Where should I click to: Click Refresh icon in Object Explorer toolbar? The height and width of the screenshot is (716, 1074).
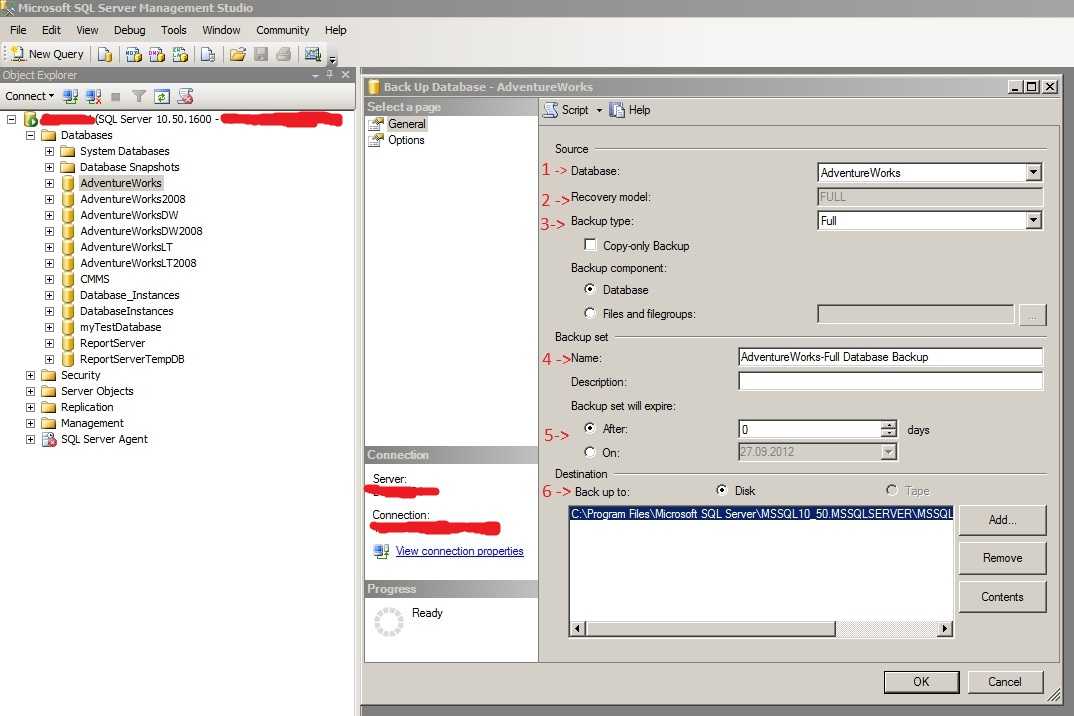click(x=162, y=97)
